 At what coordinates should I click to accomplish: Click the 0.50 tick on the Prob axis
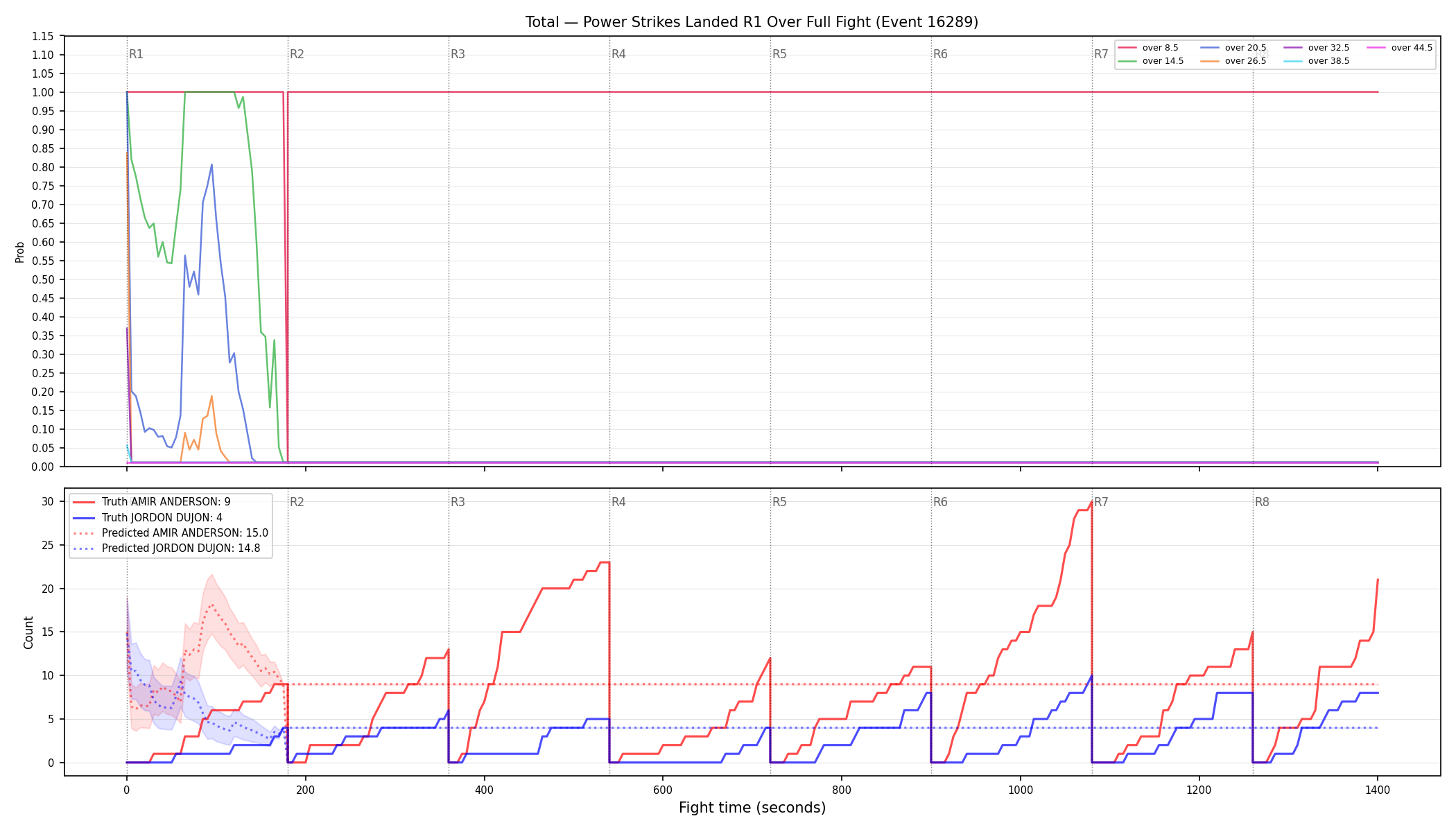tap(42, 279)
